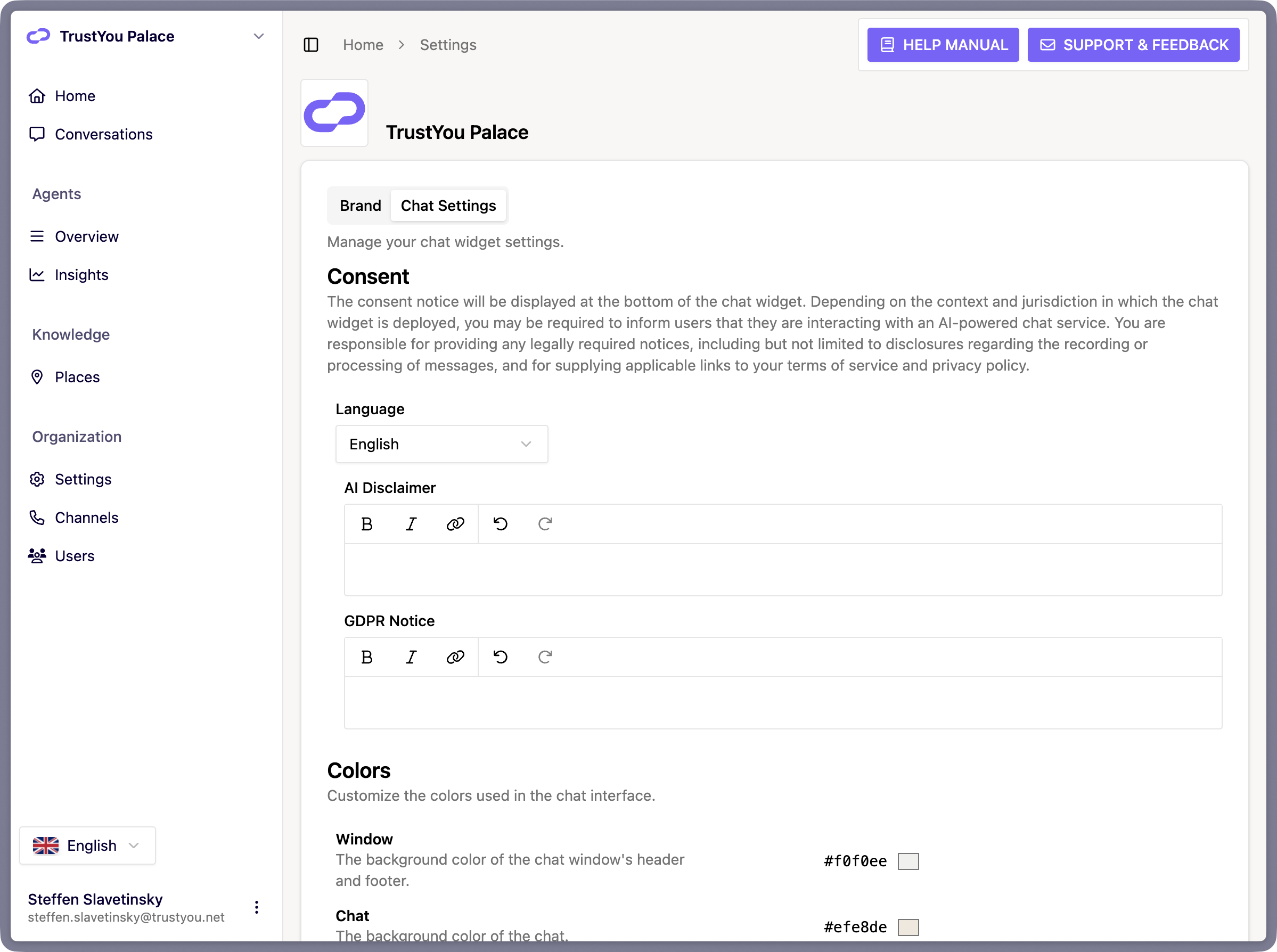Open user menu three-dots icon

coord(257,907)
